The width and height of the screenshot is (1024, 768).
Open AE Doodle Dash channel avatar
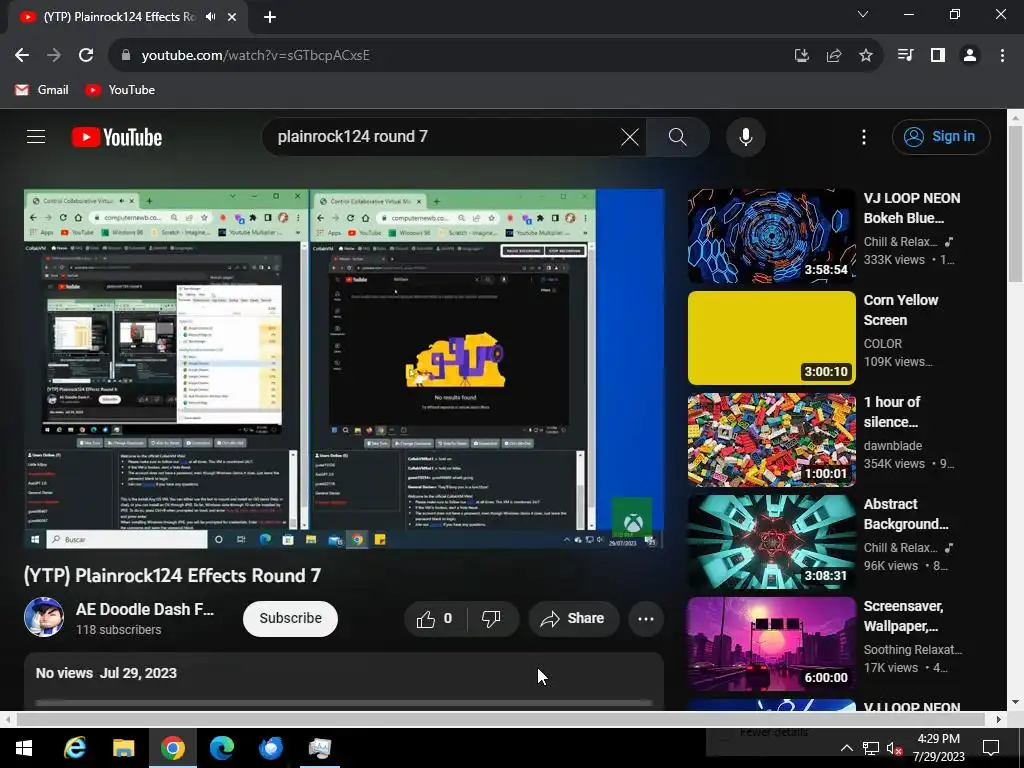[44, 617]
